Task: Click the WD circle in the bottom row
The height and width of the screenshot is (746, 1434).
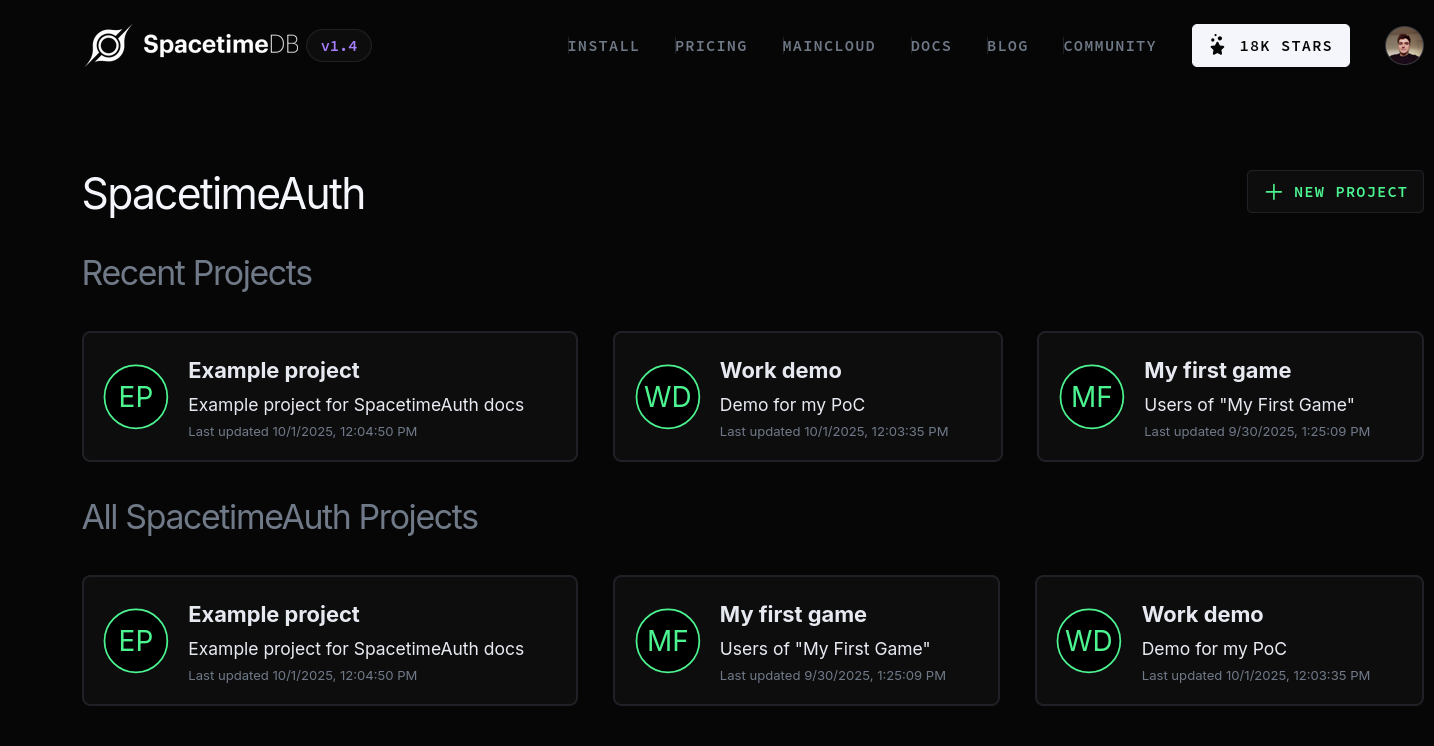Action: [1089, 640]
